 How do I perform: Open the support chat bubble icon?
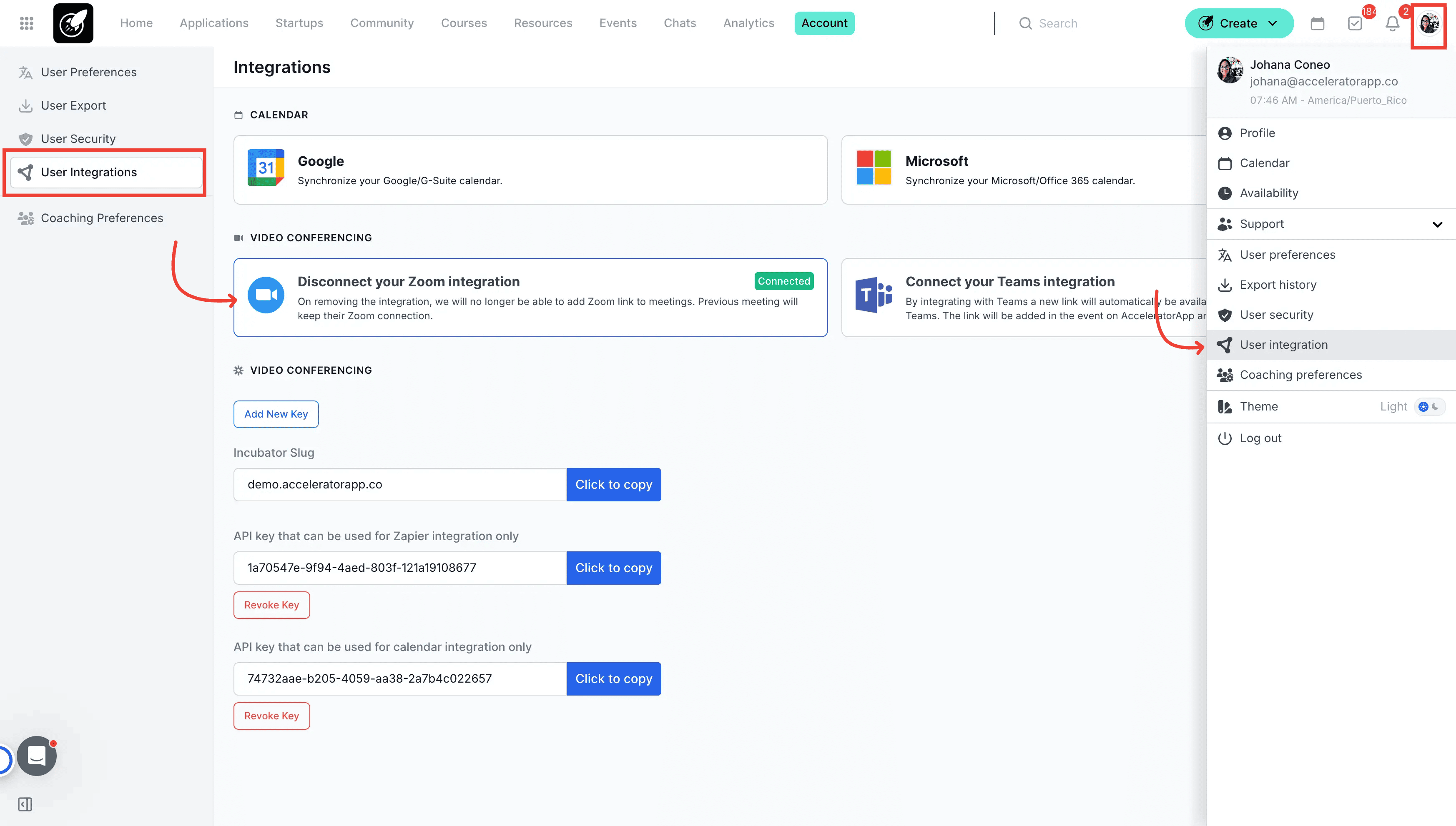tap(37, 756)
